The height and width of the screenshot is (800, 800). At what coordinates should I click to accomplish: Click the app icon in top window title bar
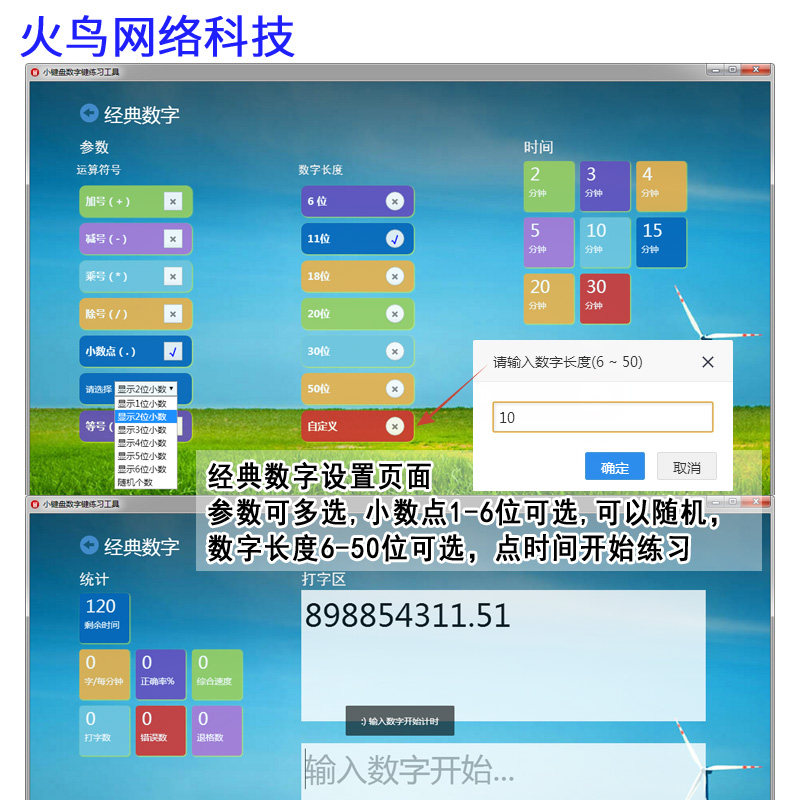35,72
